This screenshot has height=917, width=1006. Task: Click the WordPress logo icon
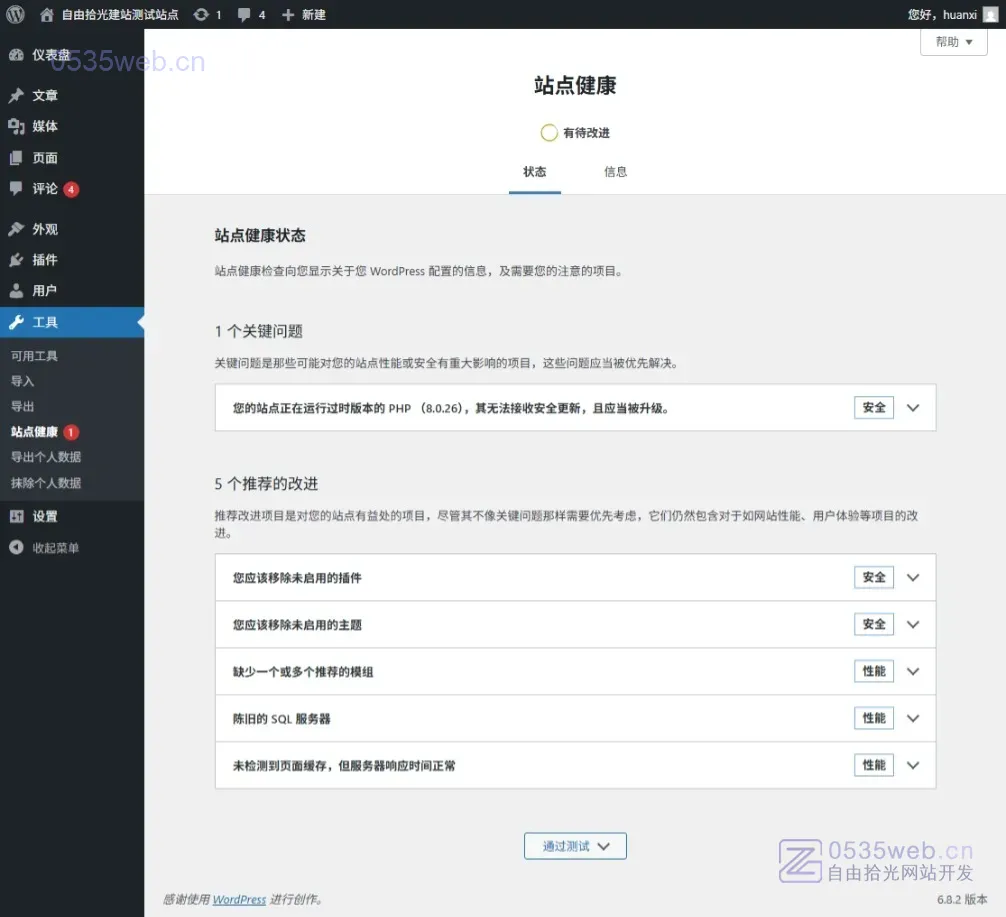tap(15, 14)
